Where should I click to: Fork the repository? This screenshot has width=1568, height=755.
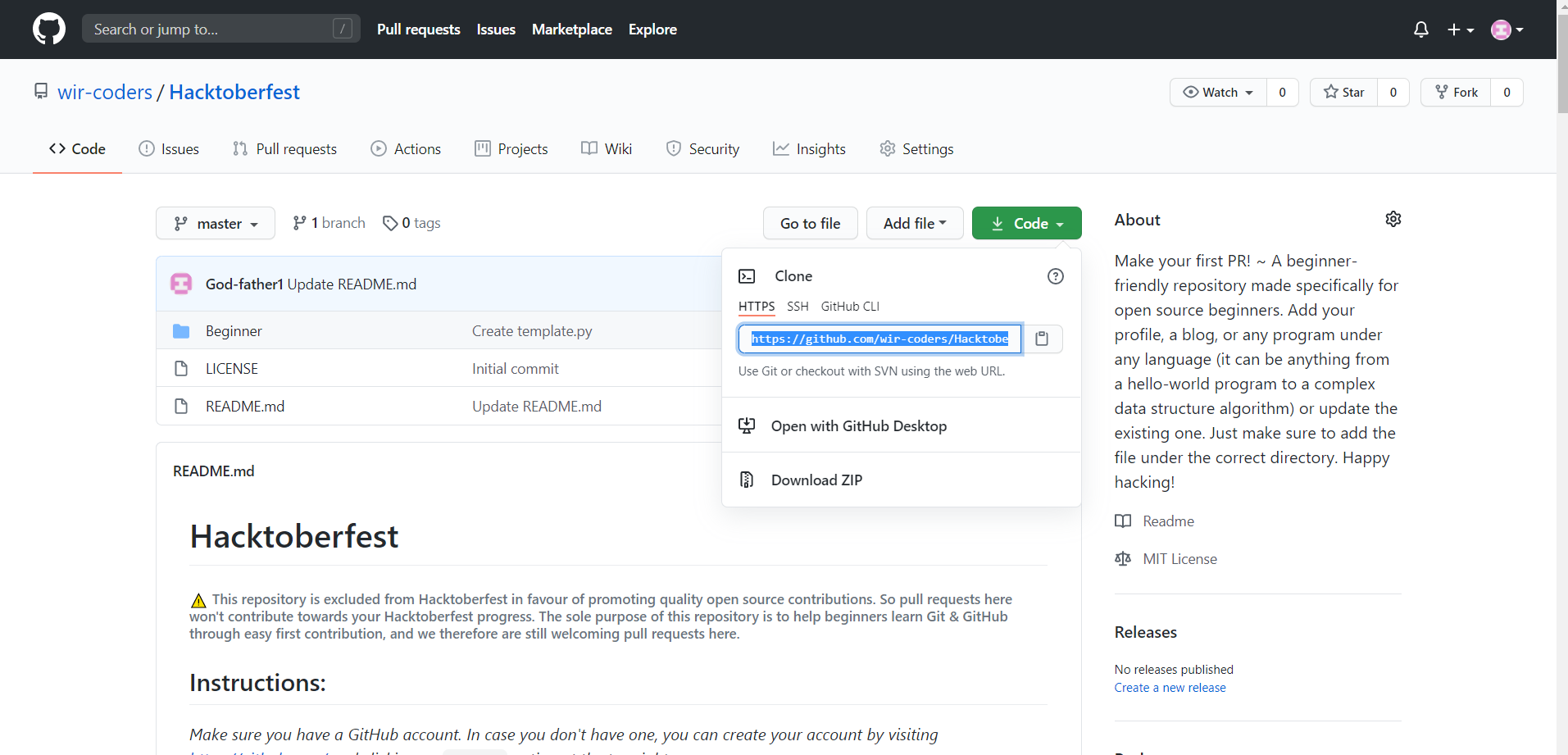pos(1456,92)
